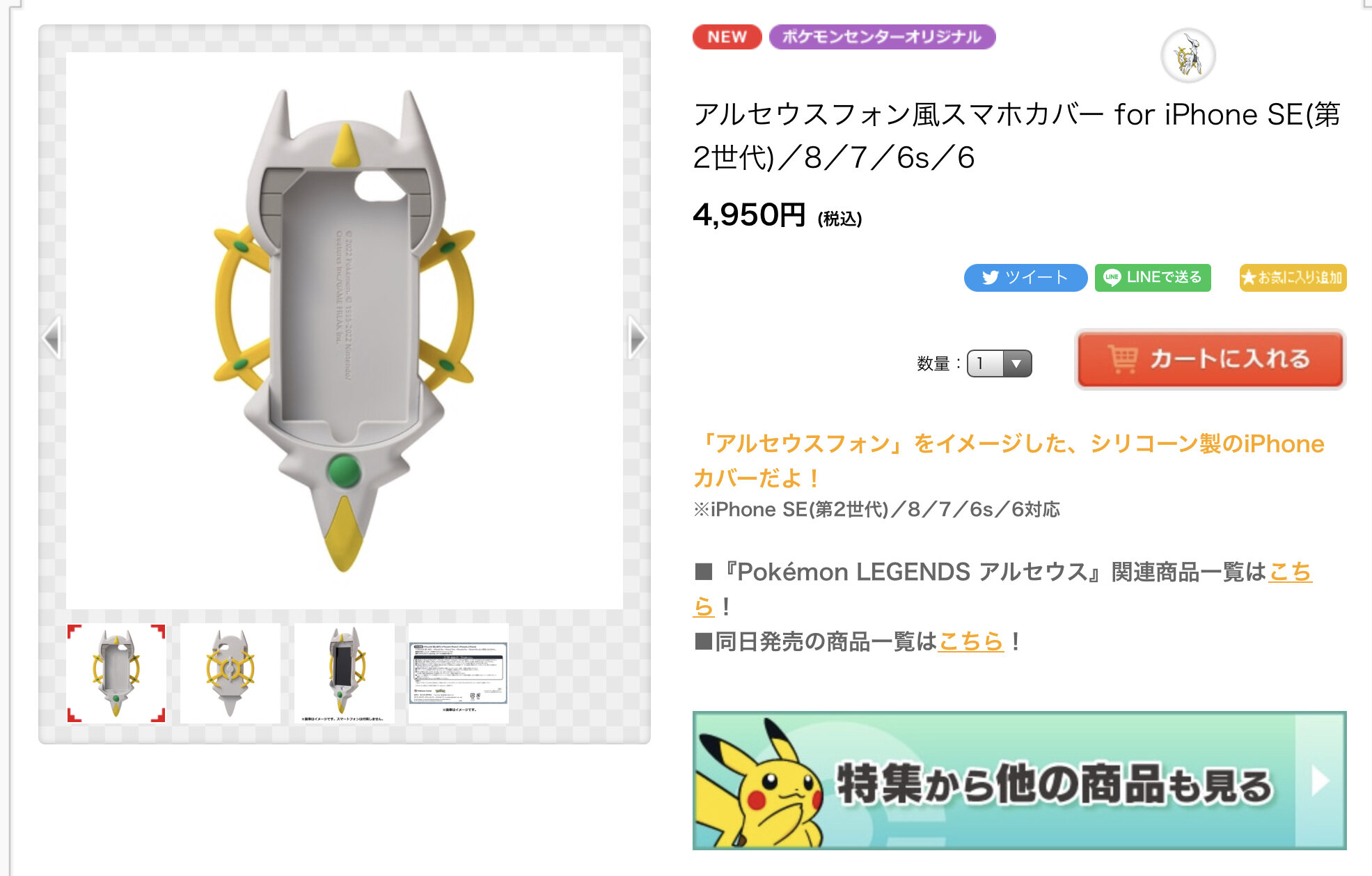The image size is (1372, 876).
Task: Click the arrow on Pikachu feature banner
Action: pyautogui.click(x=1320, y=780)
